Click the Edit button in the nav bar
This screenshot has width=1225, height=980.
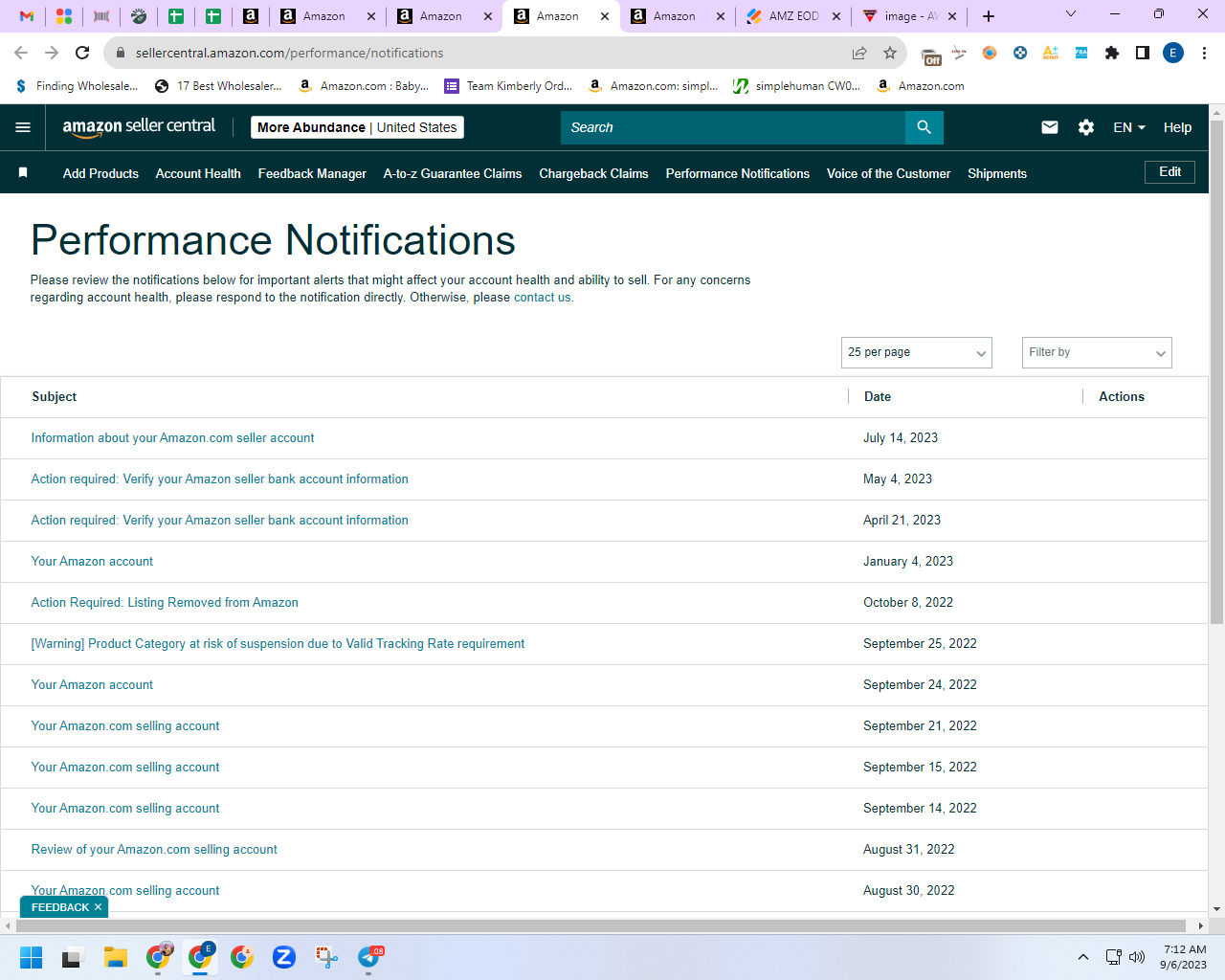pos(1169,172)
